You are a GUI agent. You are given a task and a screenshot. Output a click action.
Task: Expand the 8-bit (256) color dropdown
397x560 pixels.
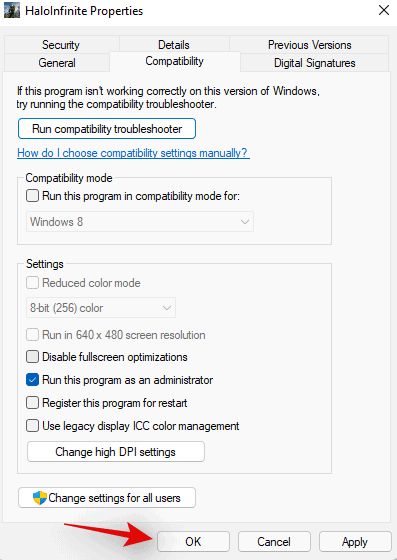[x=101, y=308]
